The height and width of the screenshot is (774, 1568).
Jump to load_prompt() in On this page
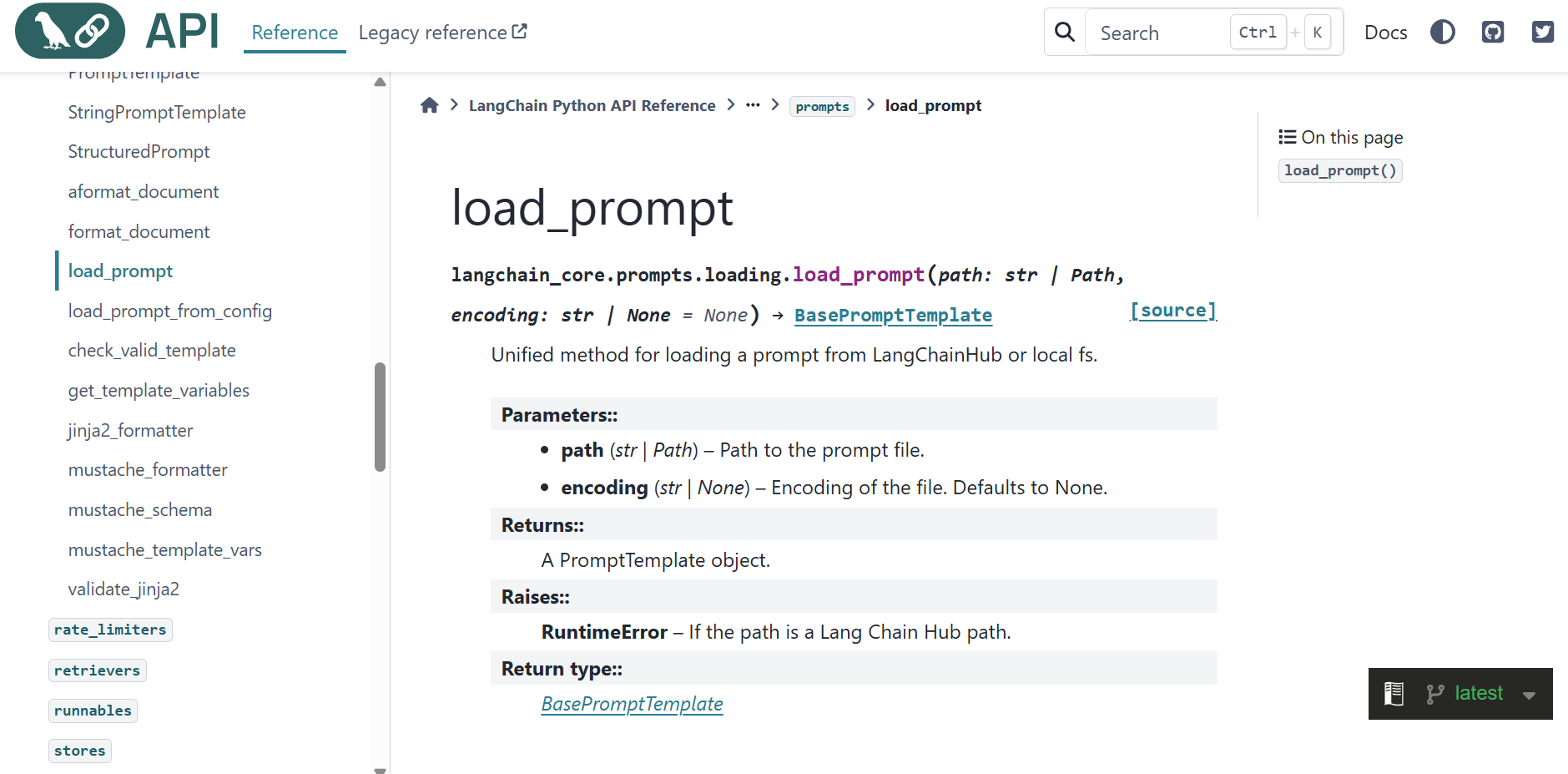pos(1339,170)
